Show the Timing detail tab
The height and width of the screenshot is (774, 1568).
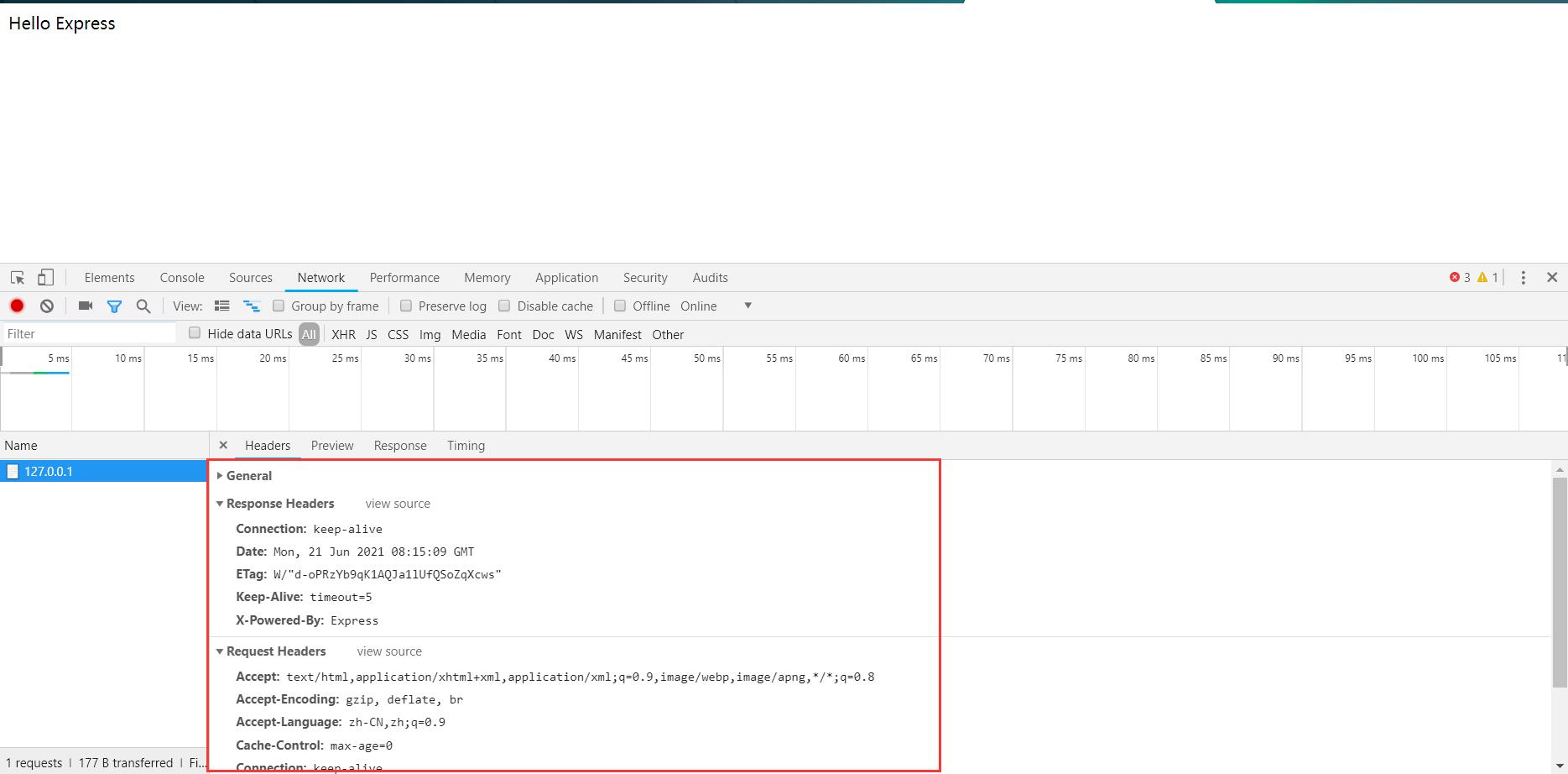tap(466, 446)
